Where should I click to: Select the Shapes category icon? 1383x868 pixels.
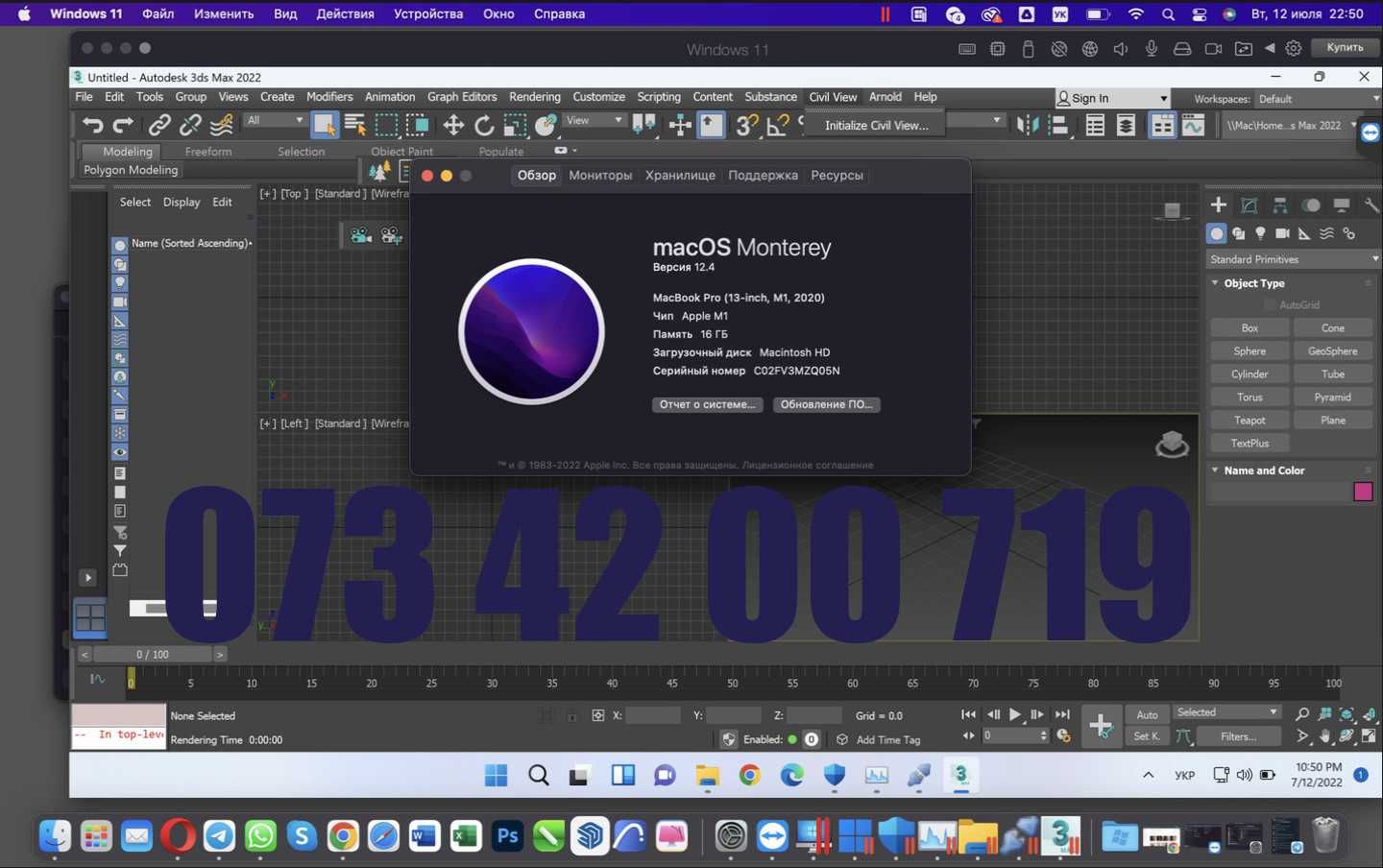pyautogui.click(x=1239, y=233)
